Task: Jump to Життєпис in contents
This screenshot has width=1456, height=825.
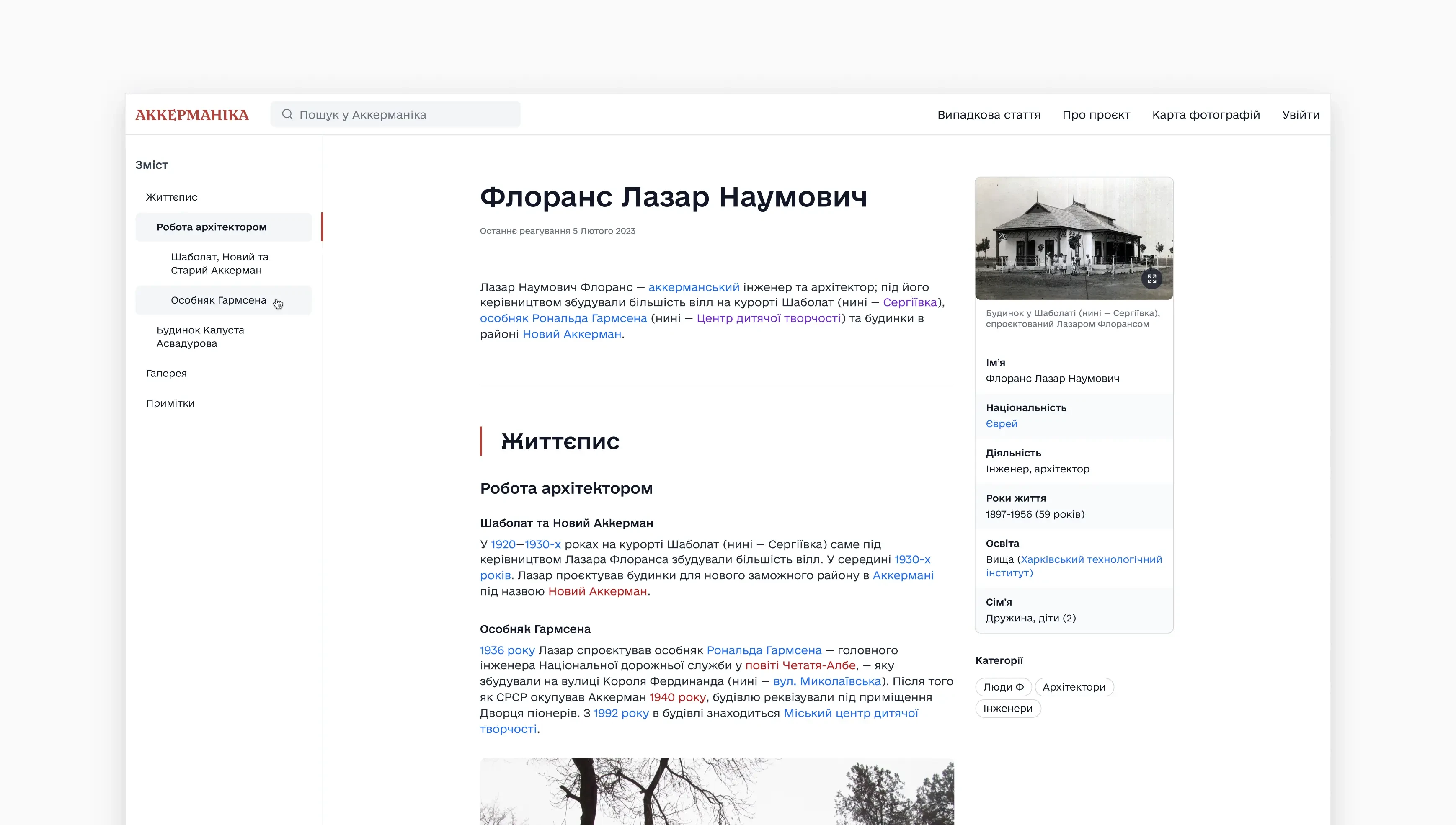Action: [171, 197]
